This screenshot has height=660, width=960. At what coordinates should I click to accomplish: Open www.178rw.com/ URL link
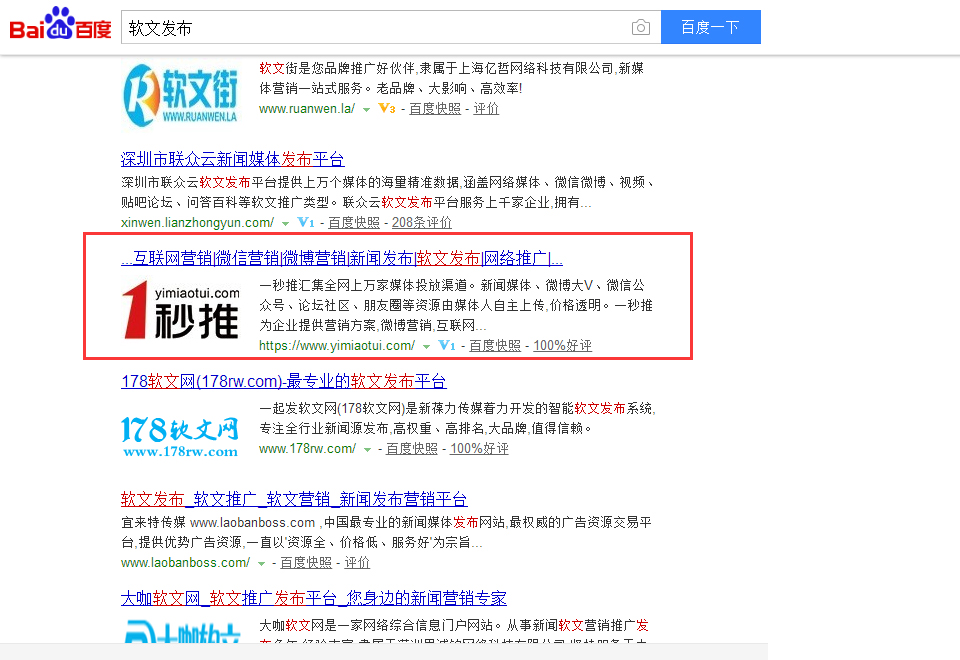307,449
